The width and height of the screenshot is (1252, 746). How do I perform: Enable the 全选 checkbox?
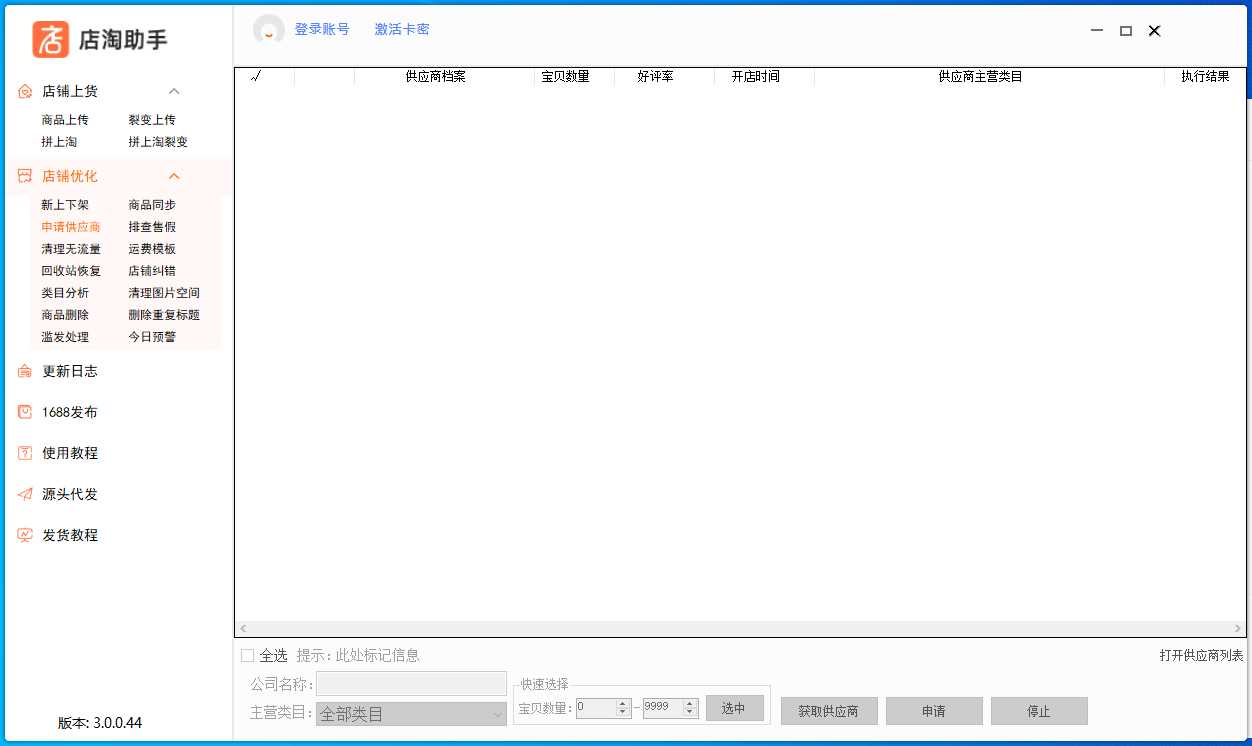coord(246,655)
